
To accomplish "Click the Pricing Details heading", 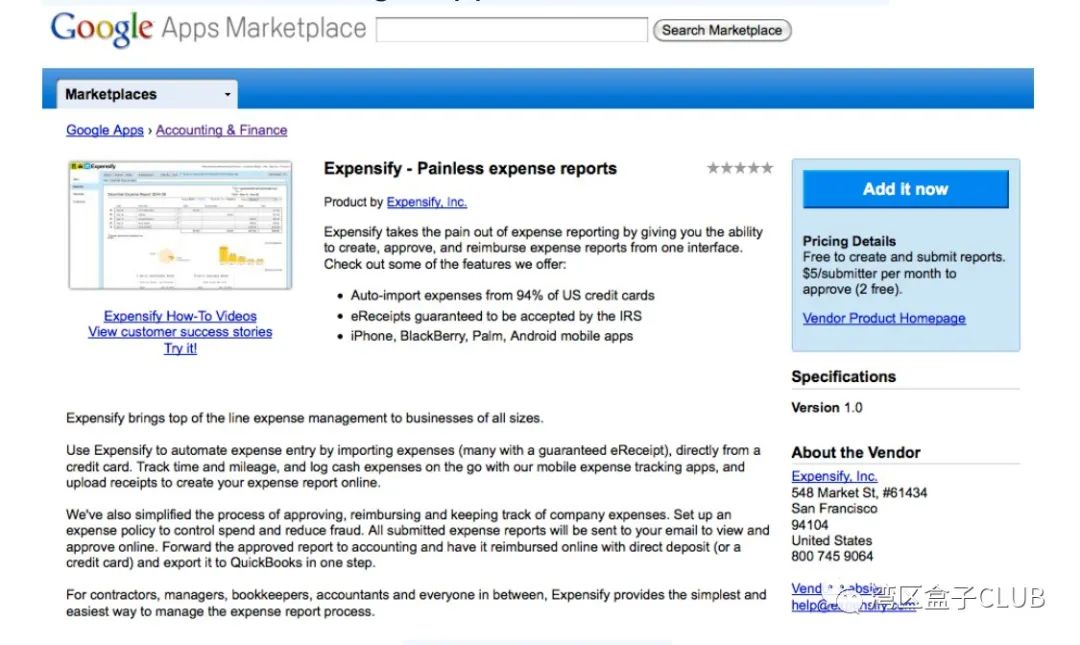I will click(849, 241).
